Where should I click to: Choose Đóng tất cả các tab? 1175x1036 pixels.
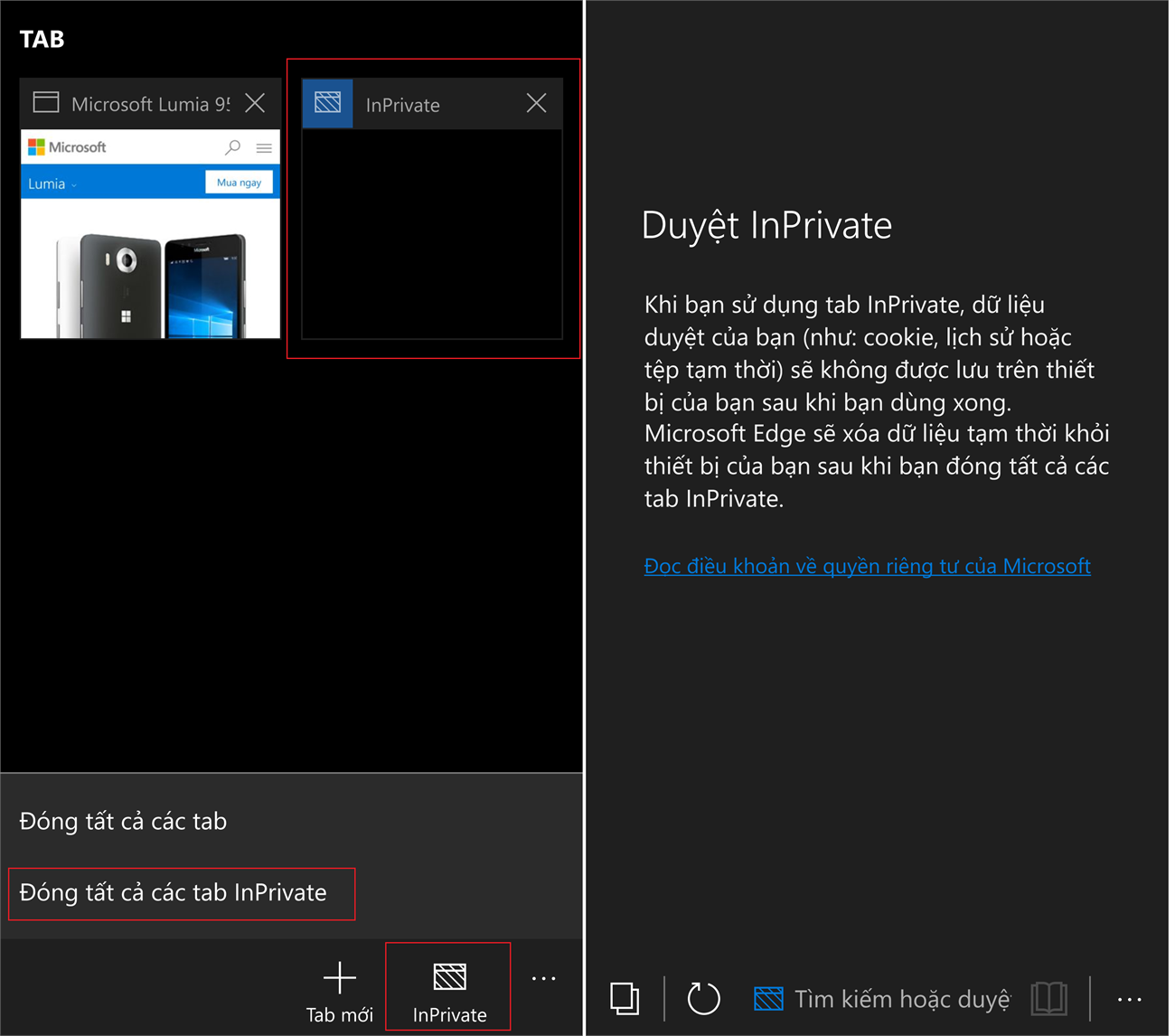click(x=123, y=821)
